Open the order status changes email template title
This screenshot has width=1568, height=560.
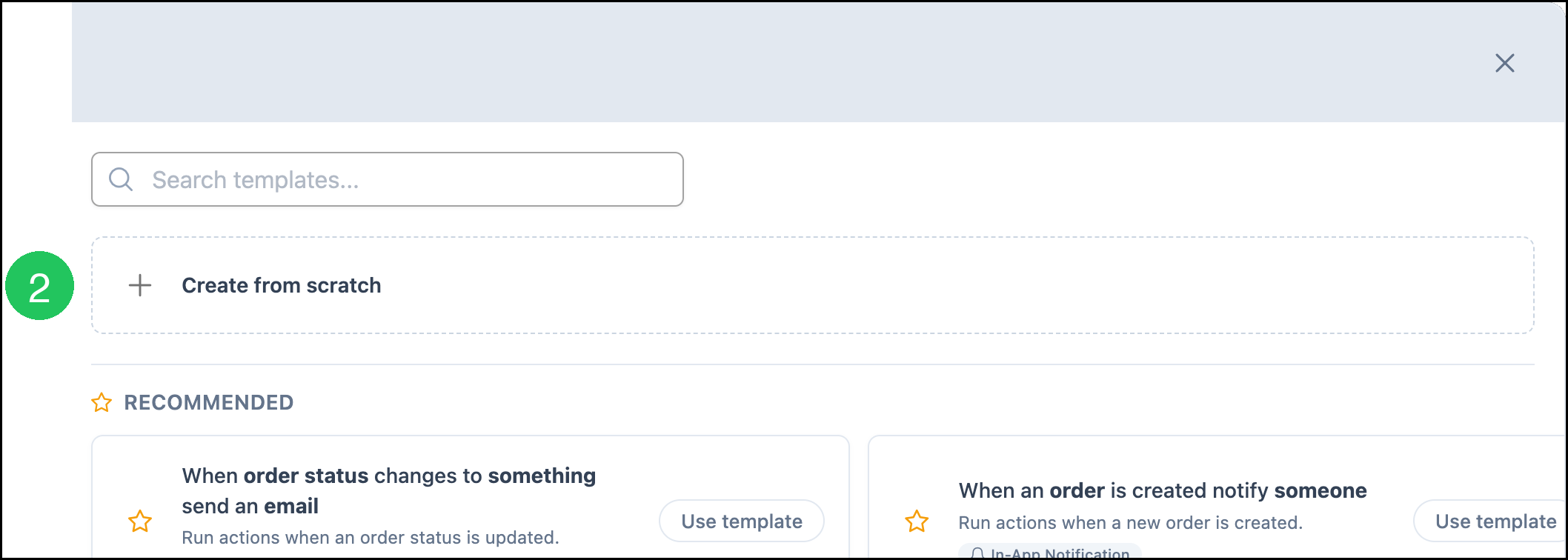[389, 490]
